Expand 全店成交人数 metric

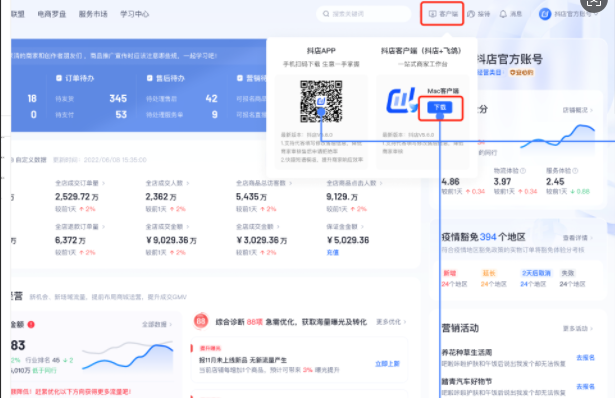click(167, 183)
